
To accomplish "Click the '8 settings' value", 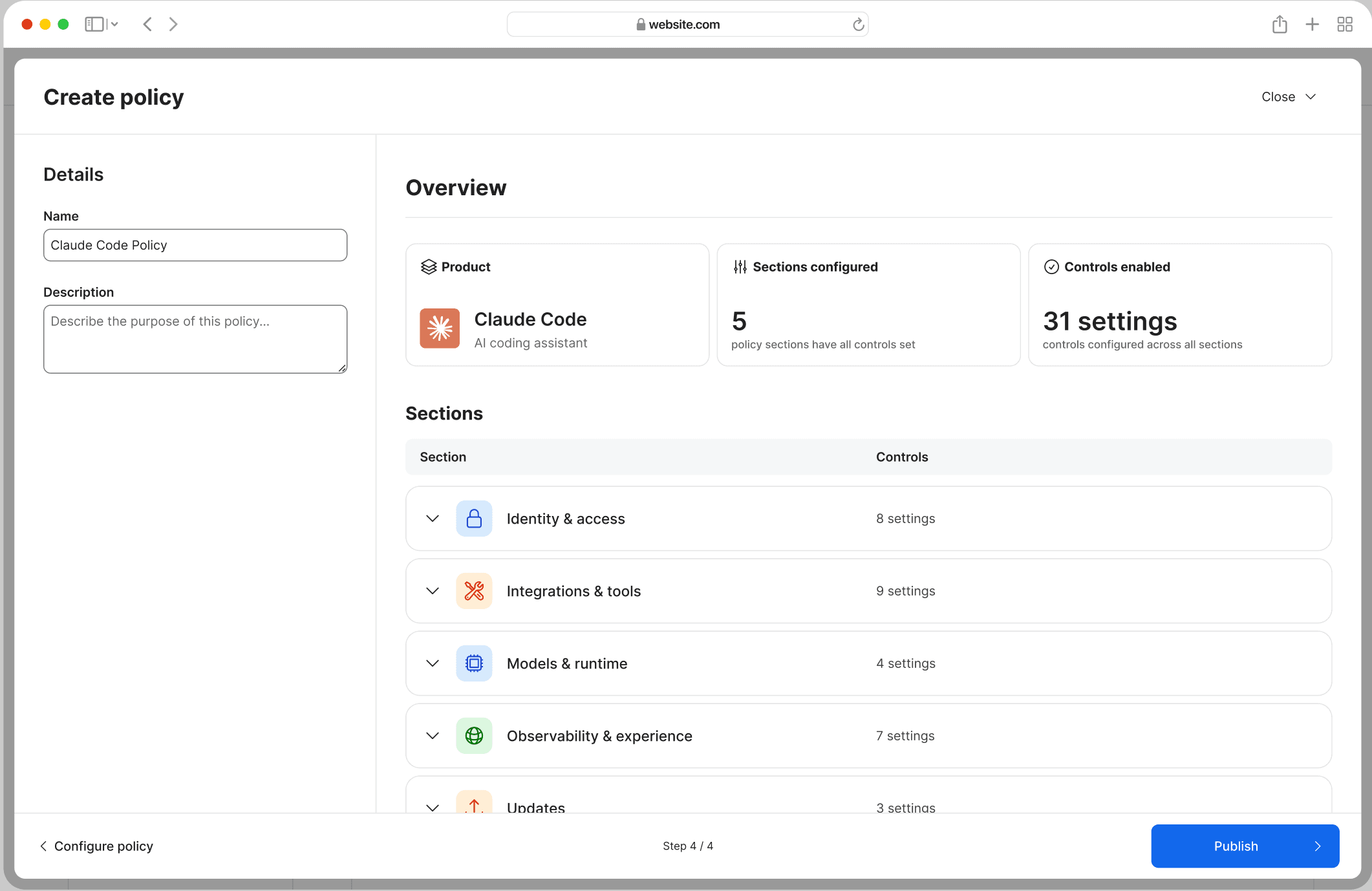I will tap(905, 519).
